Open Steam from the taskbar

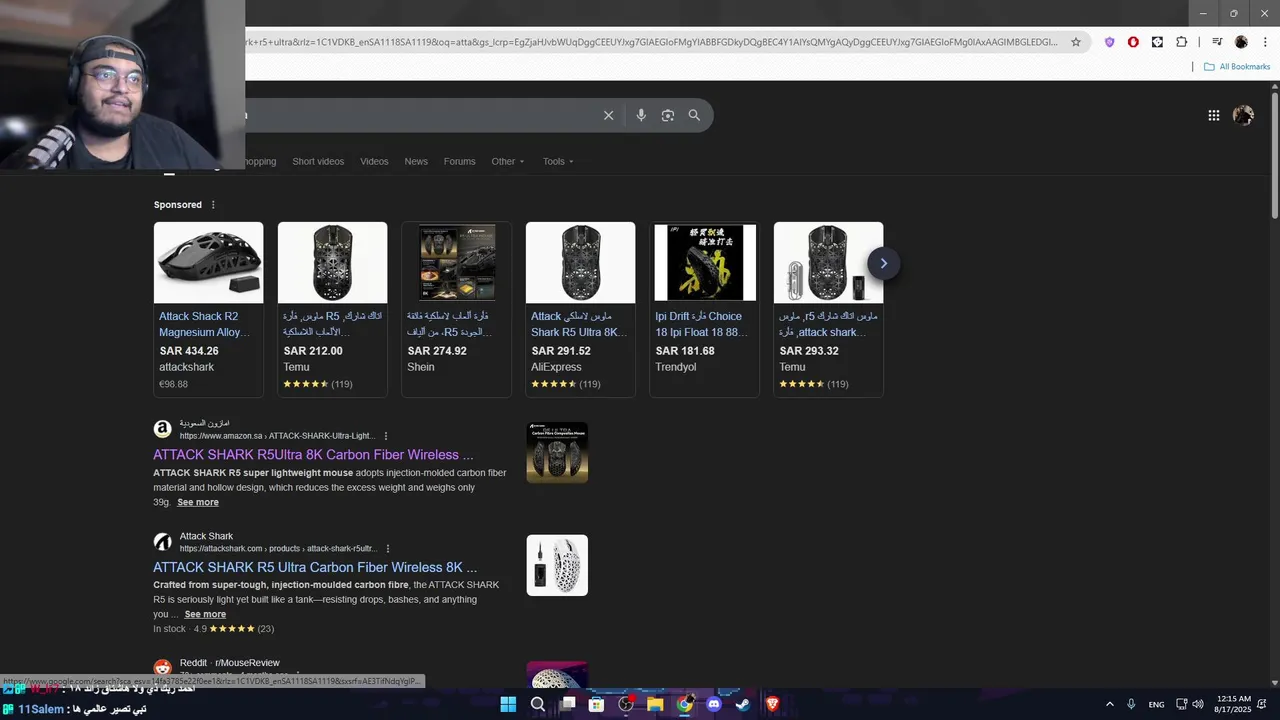(743, 704)
